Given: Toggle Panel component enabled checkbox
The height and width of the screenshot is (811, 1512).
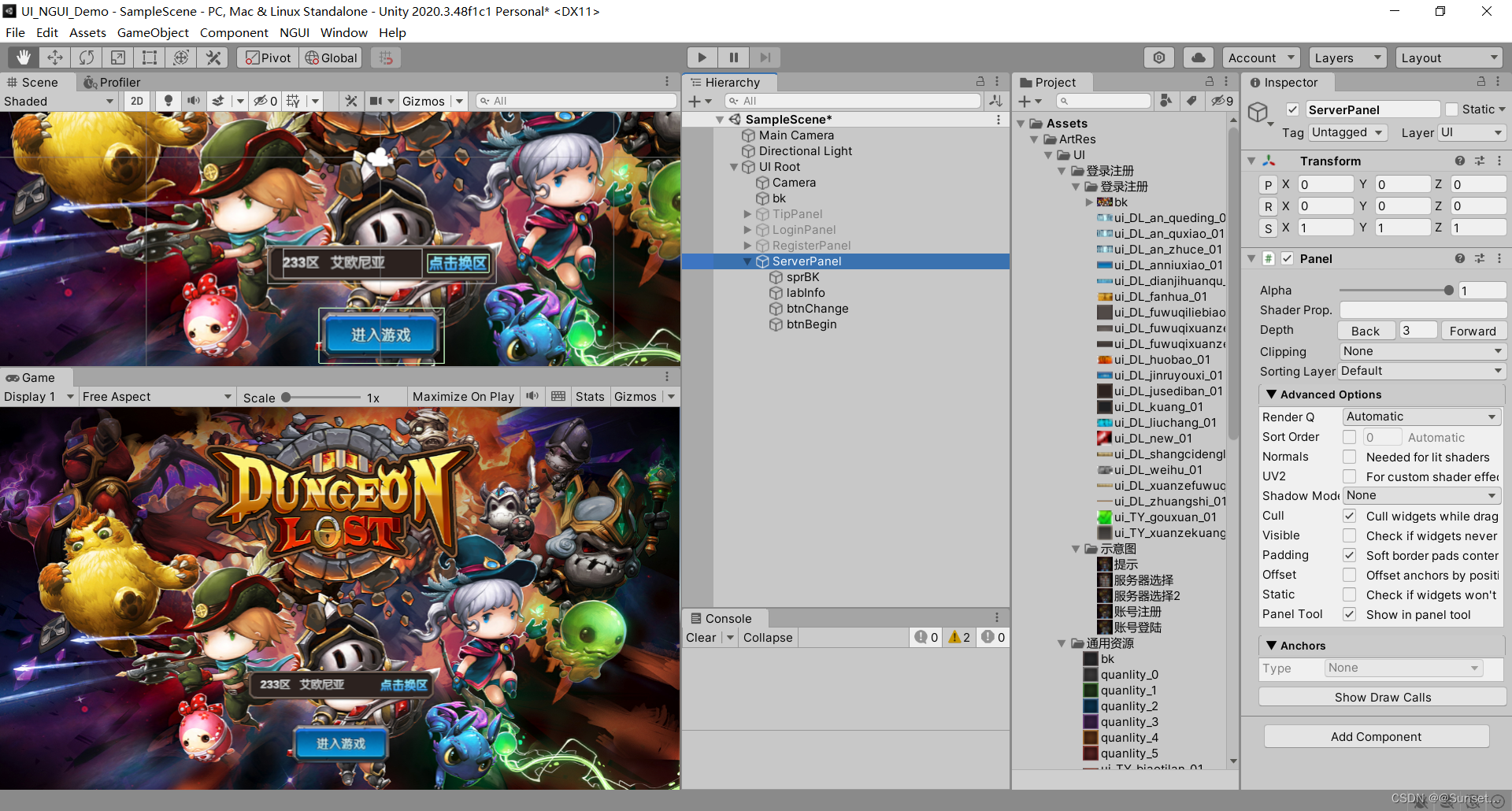Looking at the screenshot, I should tap(1288, 258).
